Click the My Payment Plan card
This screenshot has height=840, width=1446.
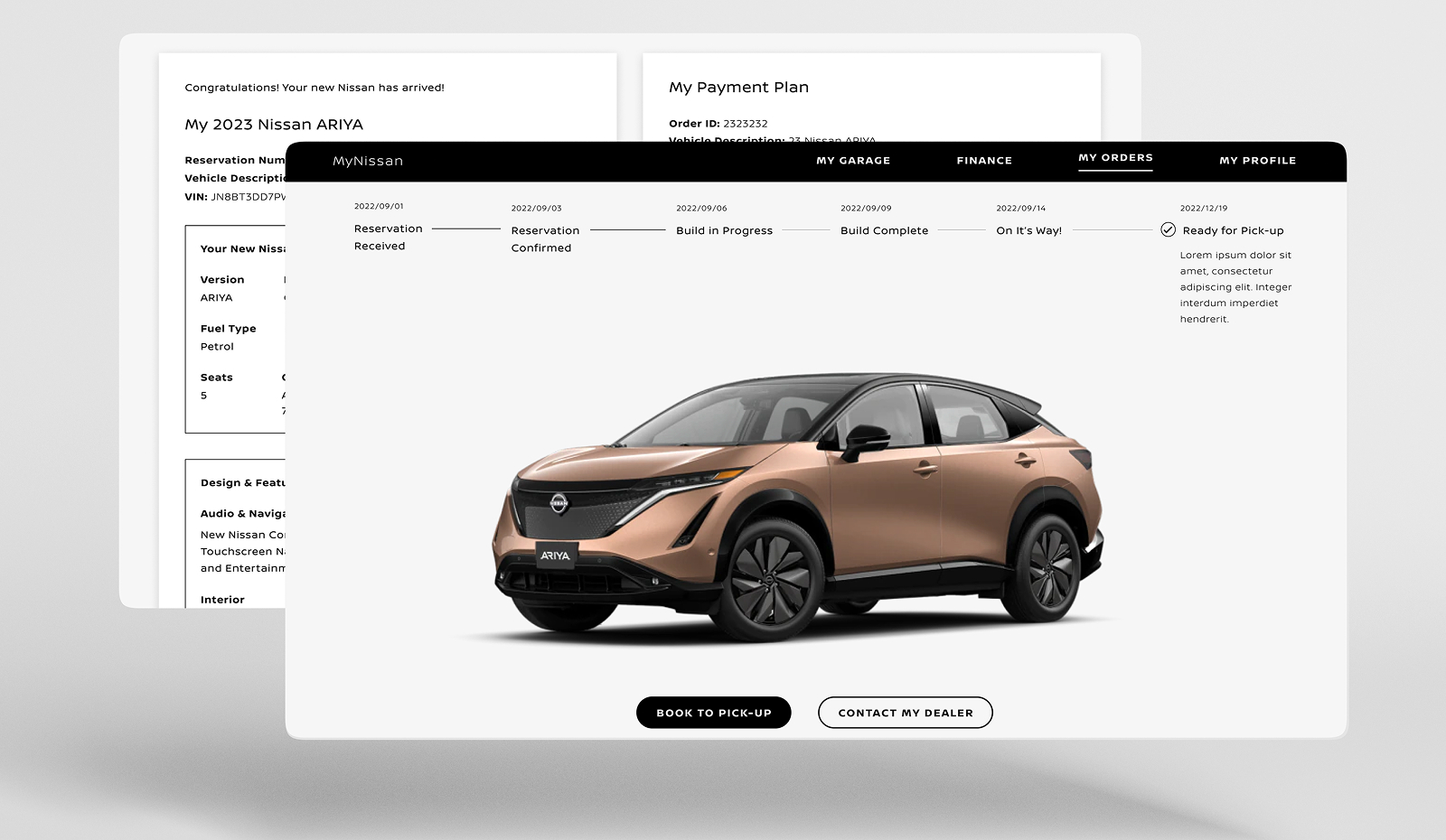point(737,87)
